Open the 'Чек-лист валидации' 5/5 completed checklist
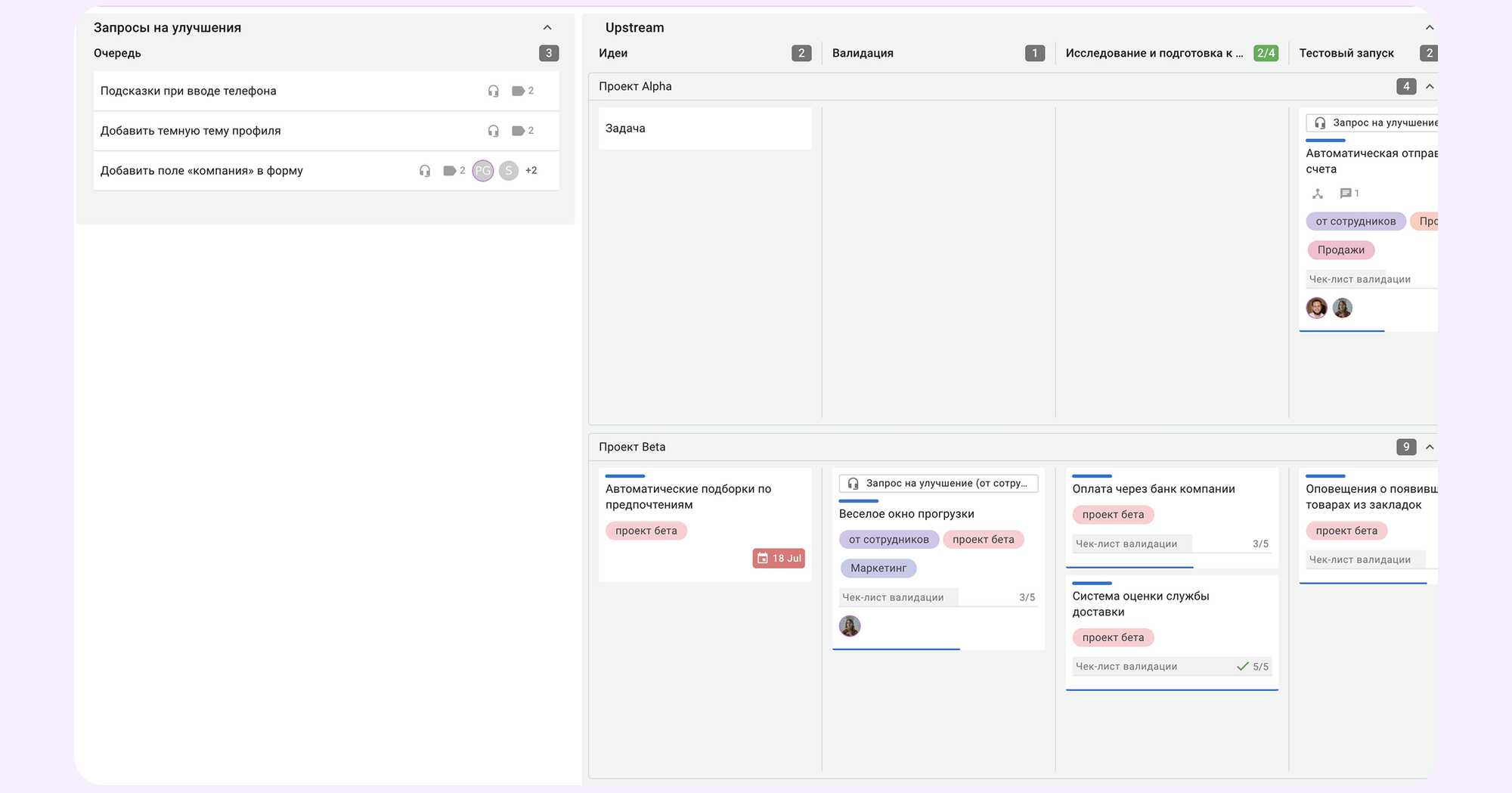This screenshot has height=793, width=1512. [1171, 667]
